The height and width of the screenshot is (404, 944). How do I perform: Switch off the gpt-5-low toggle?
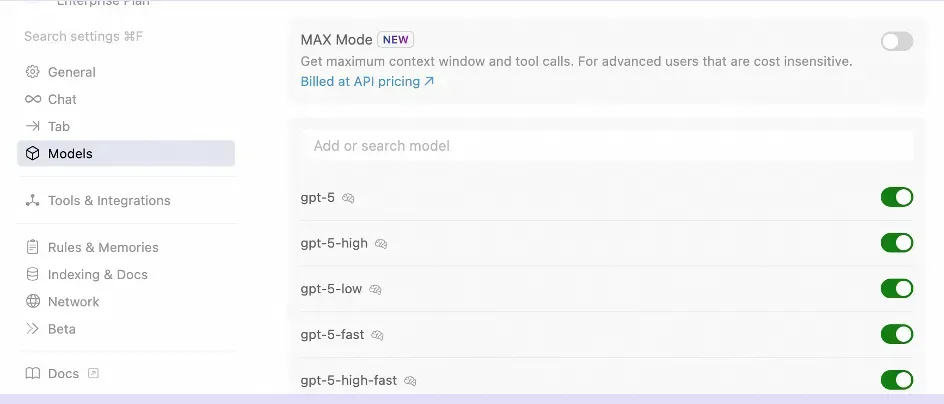(896, 289)
